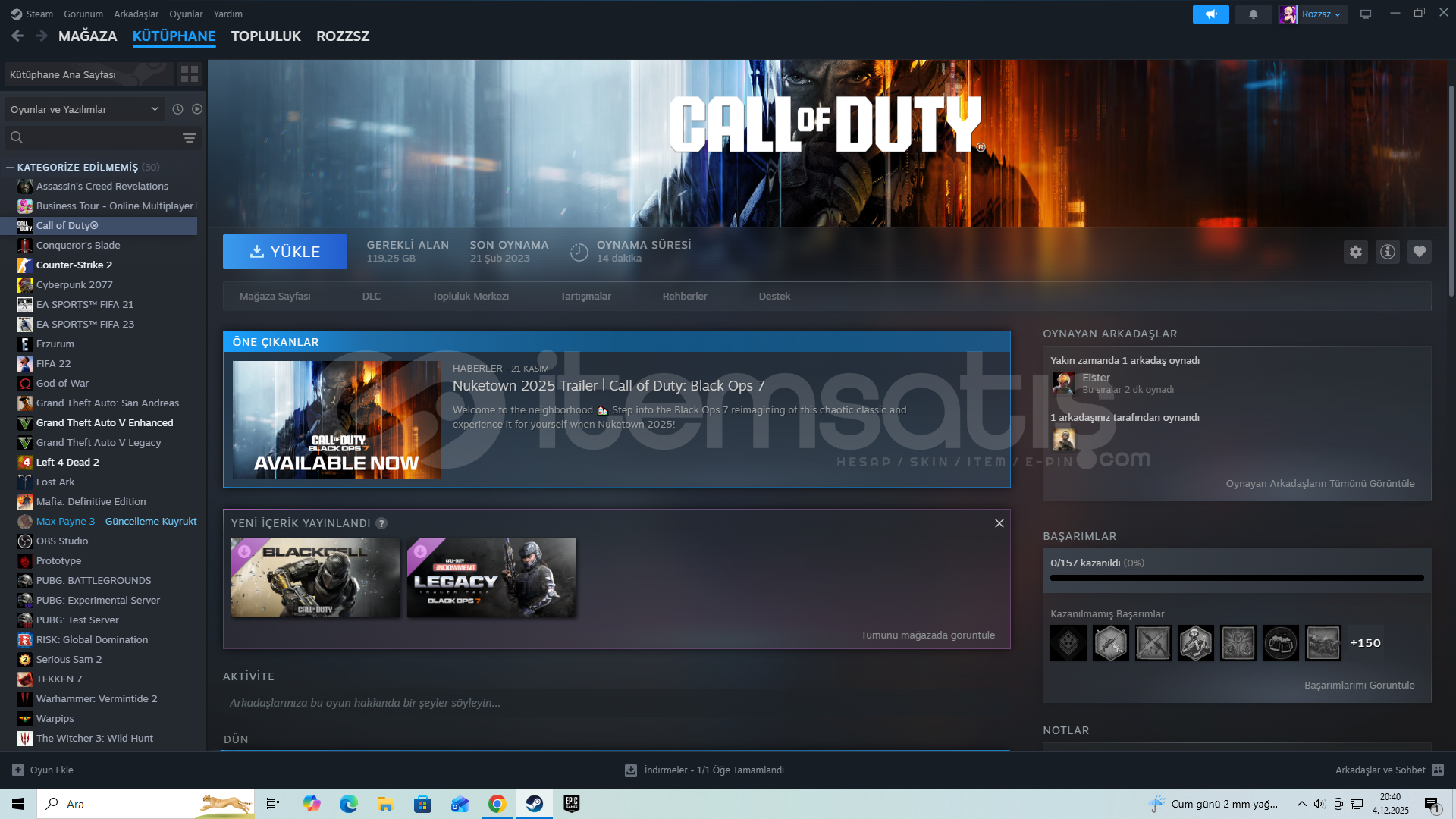Viewport: 1456px width, 819px height.
Task: Open the Arkadaşlar menu
Action: [136, 14]
